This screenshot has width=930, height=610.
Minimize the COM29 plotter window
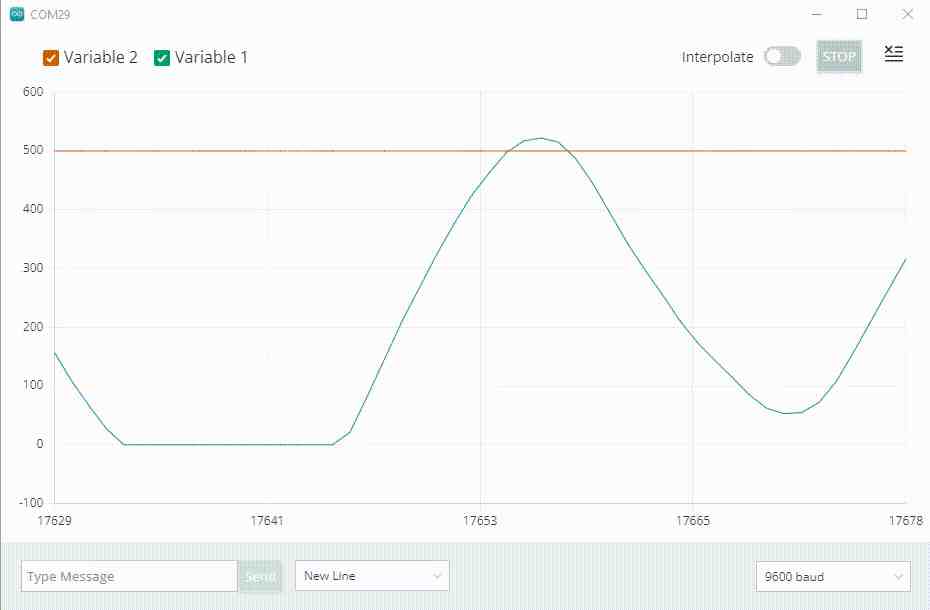tap(816, 15)
